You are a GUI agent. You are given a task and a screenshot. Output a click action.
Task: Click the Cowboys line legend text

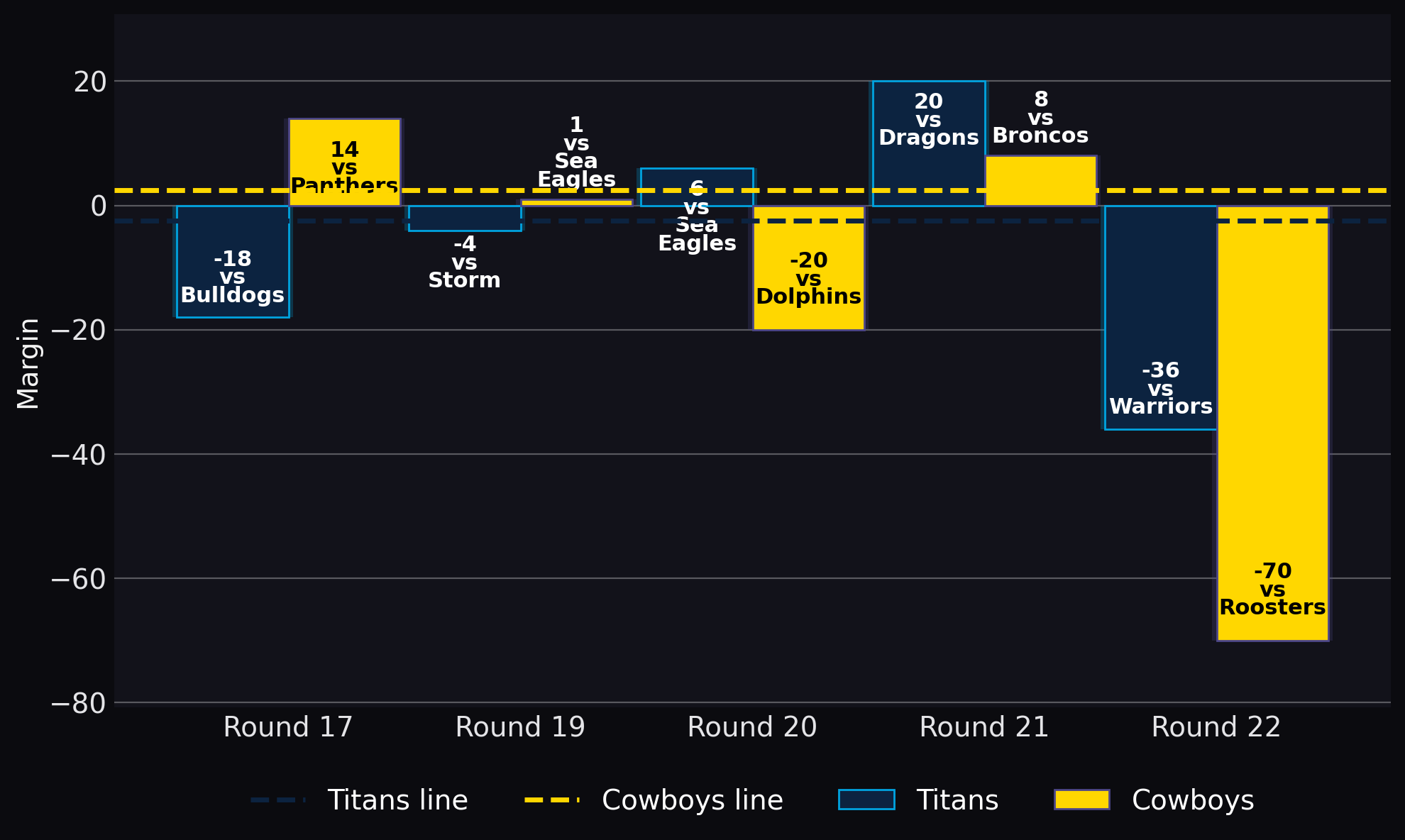(x=693, y=800)
